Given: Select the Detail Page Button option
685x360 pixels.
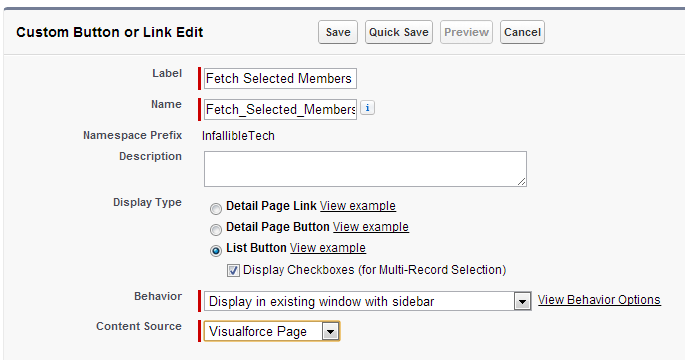Looking at the screenshot, I should click(215, 229).
